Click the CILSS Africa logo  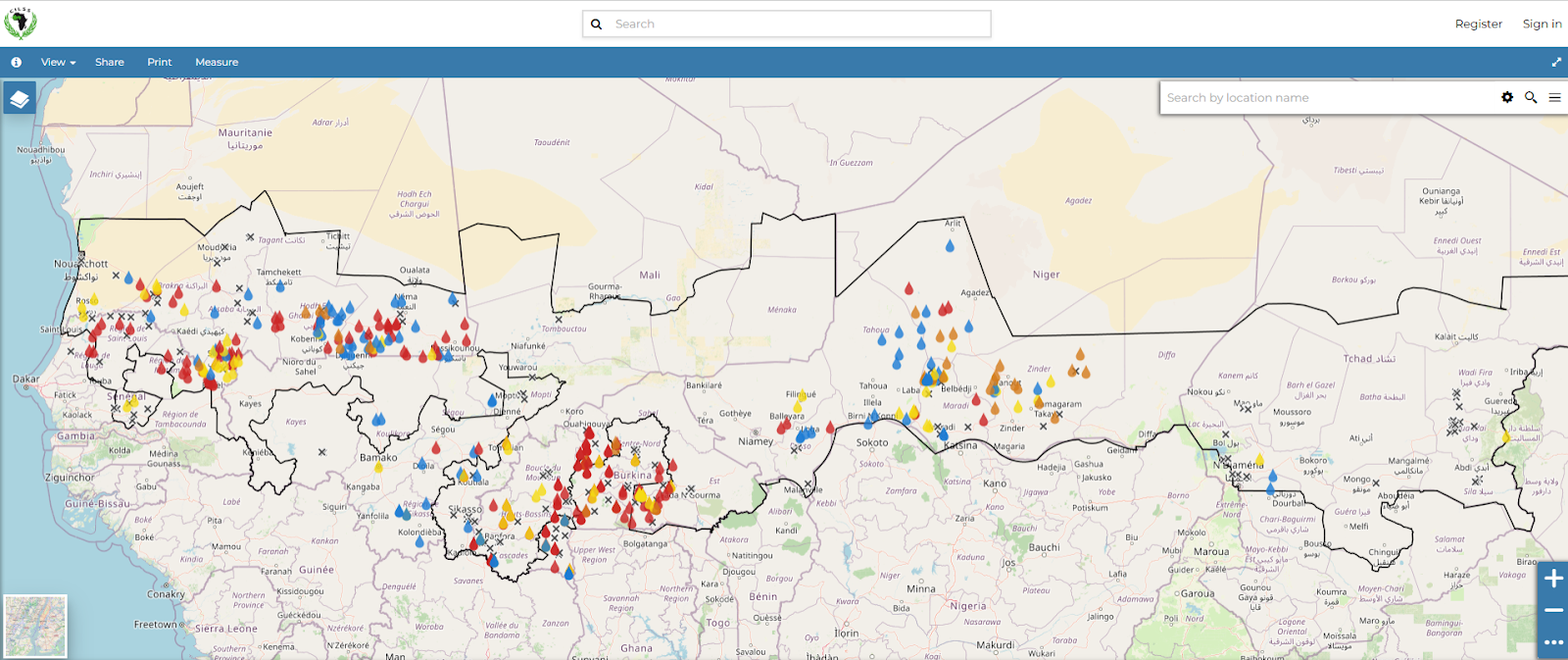click(x=20, y=23)
